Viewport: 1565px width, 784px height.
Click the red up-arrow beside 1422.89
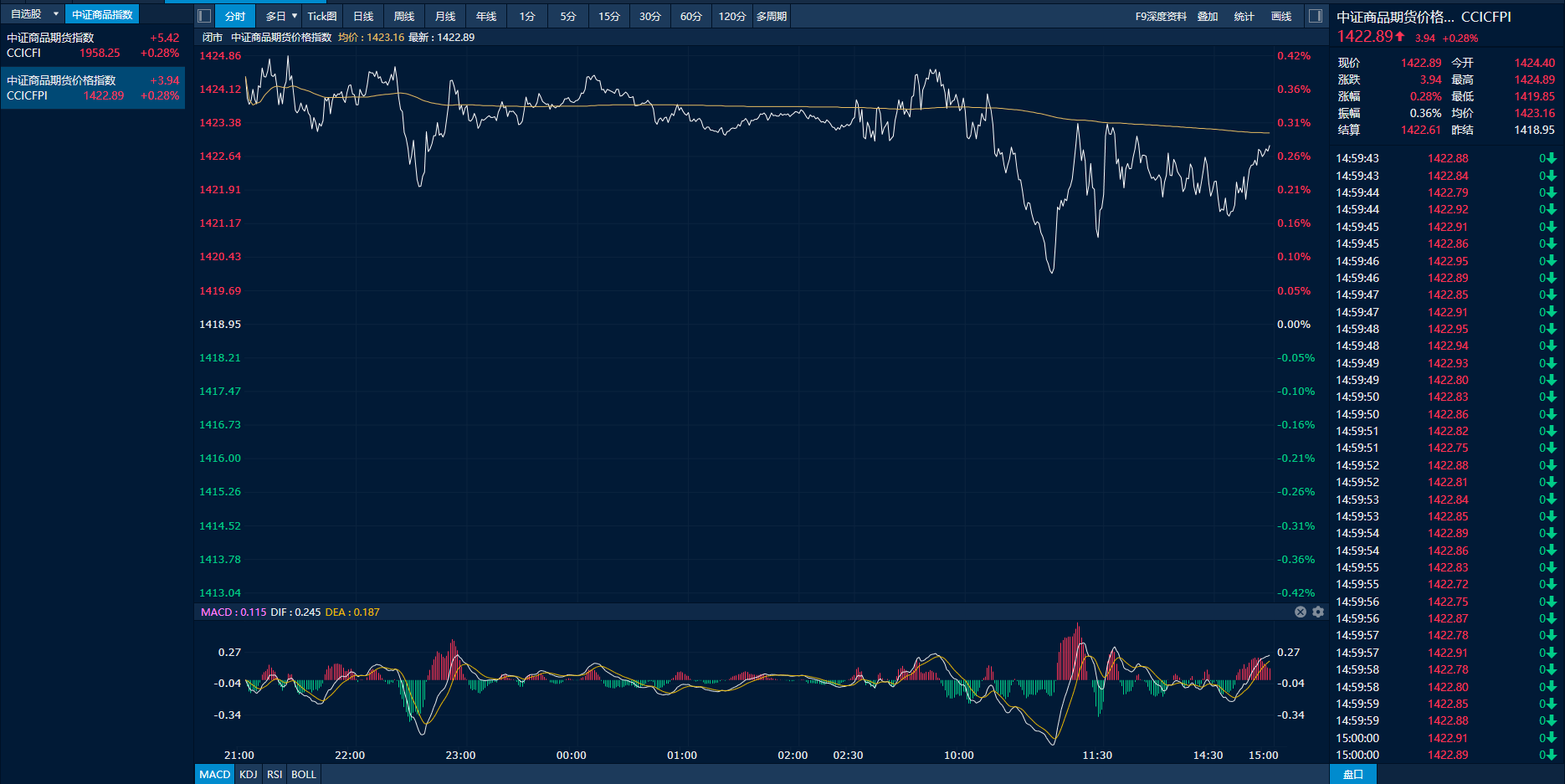(1400, 36)
